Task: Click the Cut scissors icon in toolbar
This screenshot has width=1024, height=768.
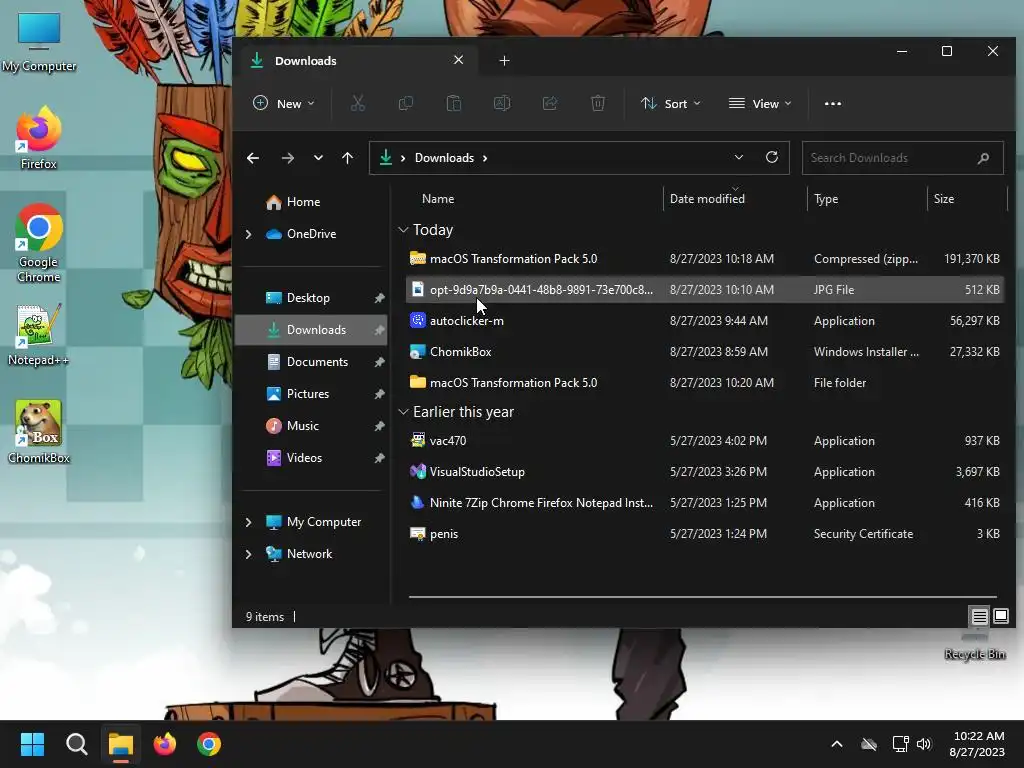Action: (x=357, y=103)
